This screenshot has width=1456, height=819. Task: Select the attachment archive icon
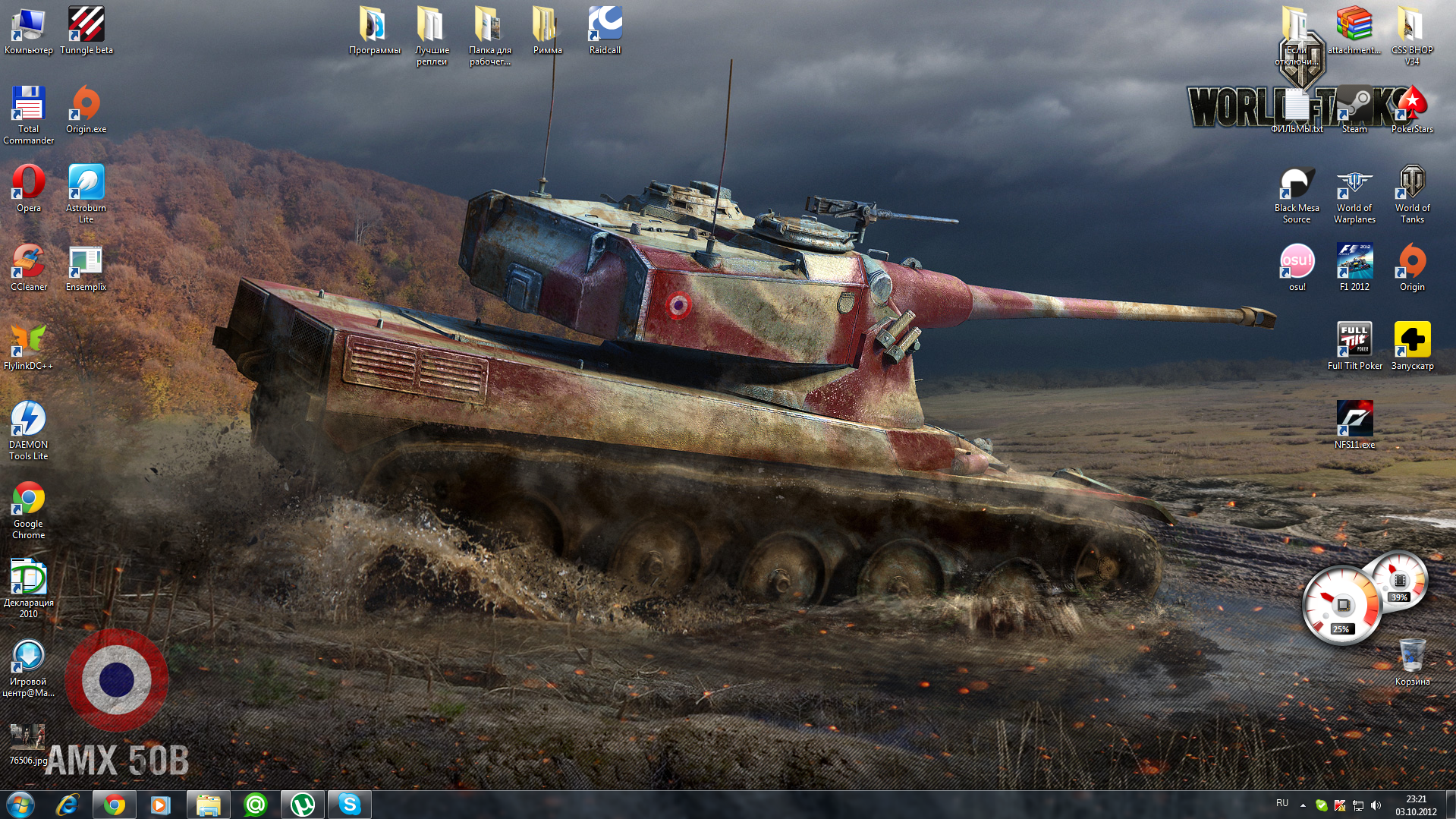point(1355,30)
